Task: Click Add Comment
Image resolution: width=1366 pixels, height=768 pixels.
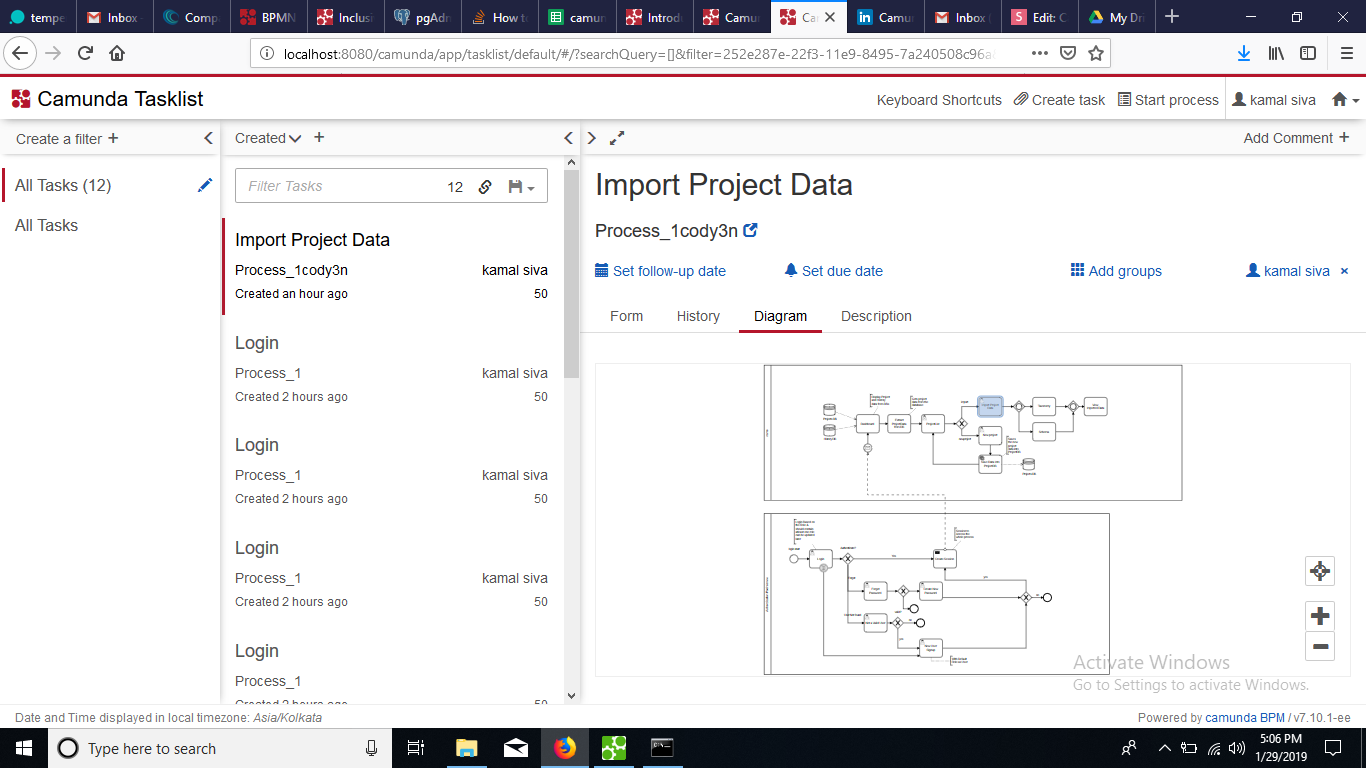Action: pos(1296,138)
